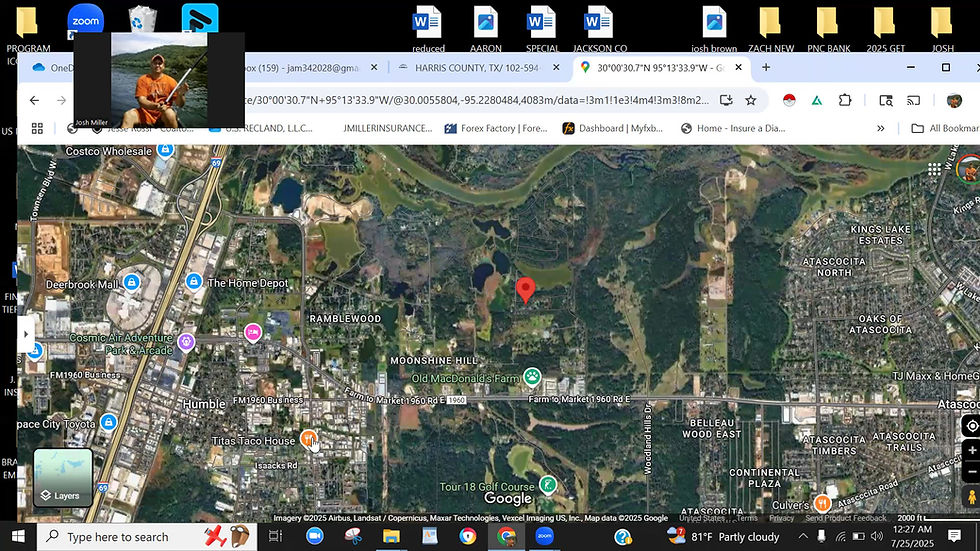The image size is (980, 551).
Task: Click the Tour 18 Golf Course marker
Action: [548, 485]
